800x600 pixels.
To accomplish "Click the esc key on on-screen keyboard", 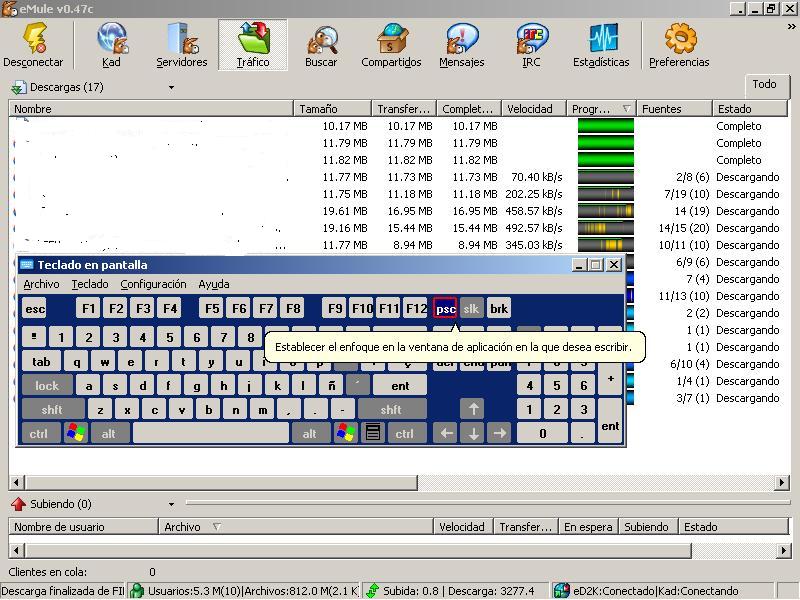I will [35, 309].
